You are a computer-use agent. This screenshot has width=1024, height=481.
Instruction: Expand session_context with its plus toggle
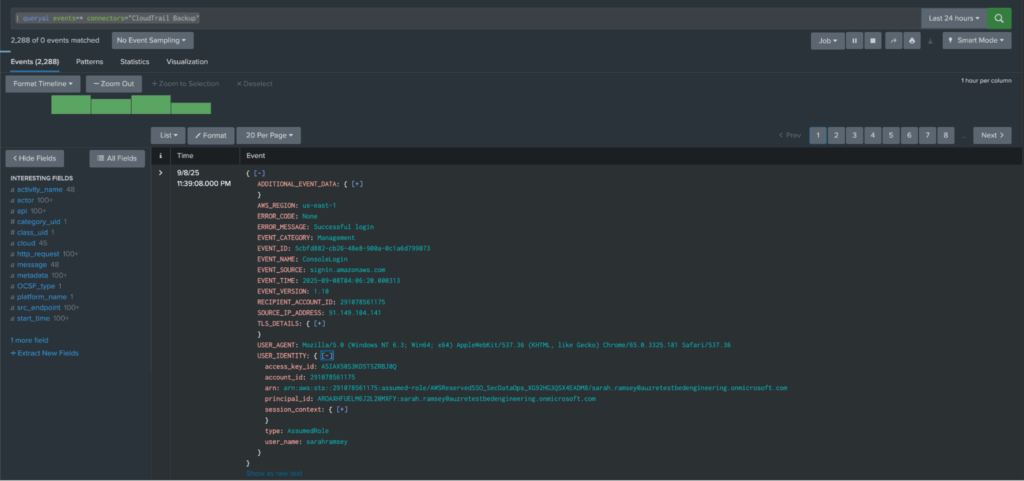(x=342, y=409)
